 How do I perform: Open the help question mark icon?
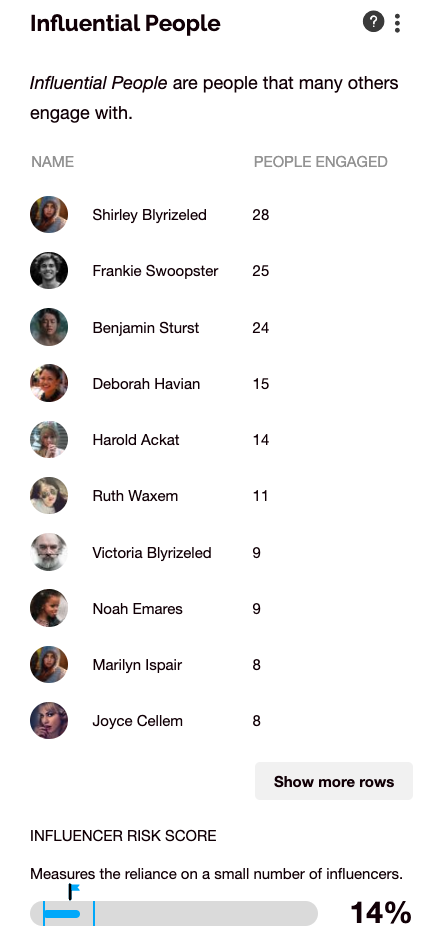pos(373,23)
